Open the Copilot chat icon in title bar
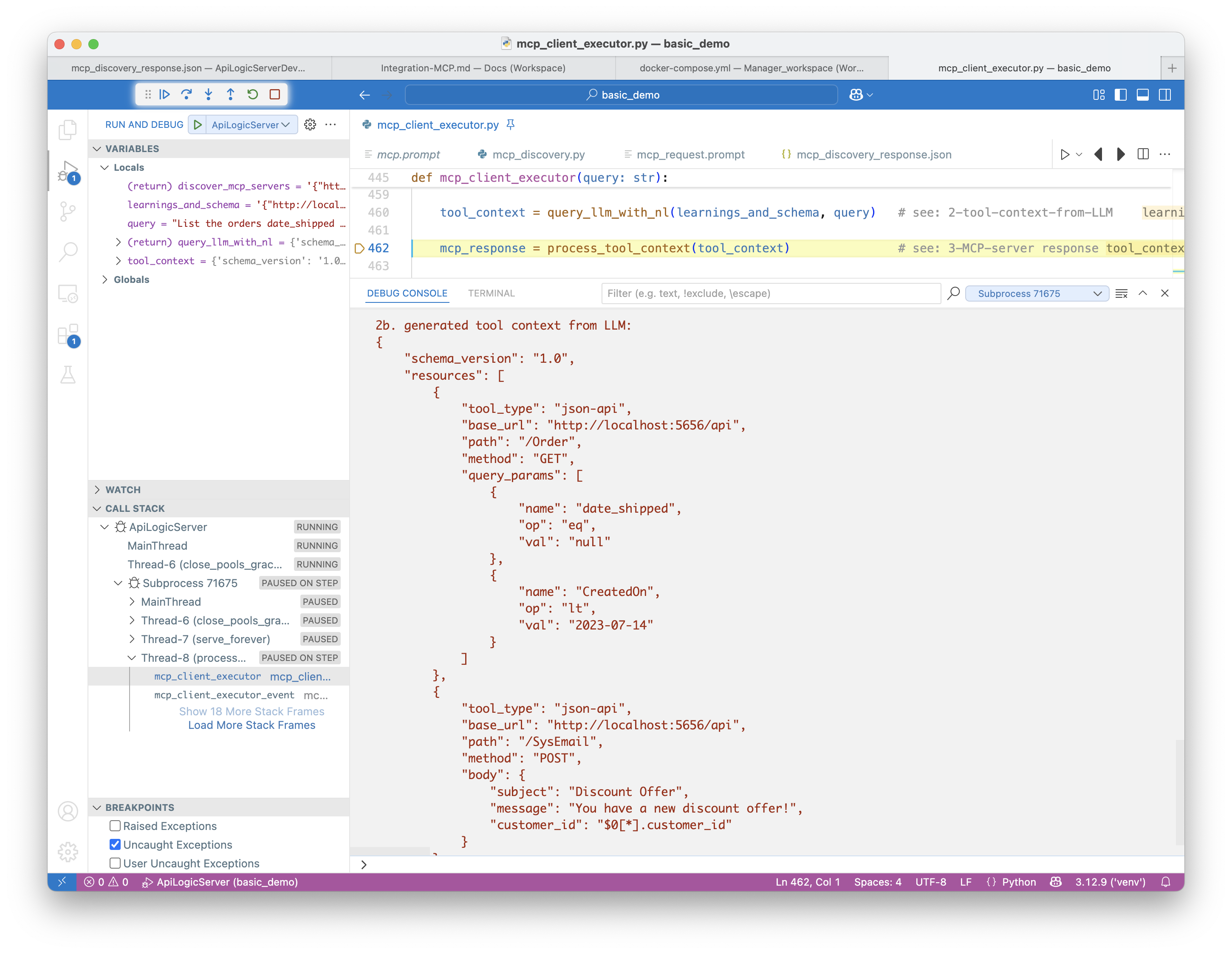Image resolution: width=1232 pixels, height=954 pixels. click(x=856, y=95)
